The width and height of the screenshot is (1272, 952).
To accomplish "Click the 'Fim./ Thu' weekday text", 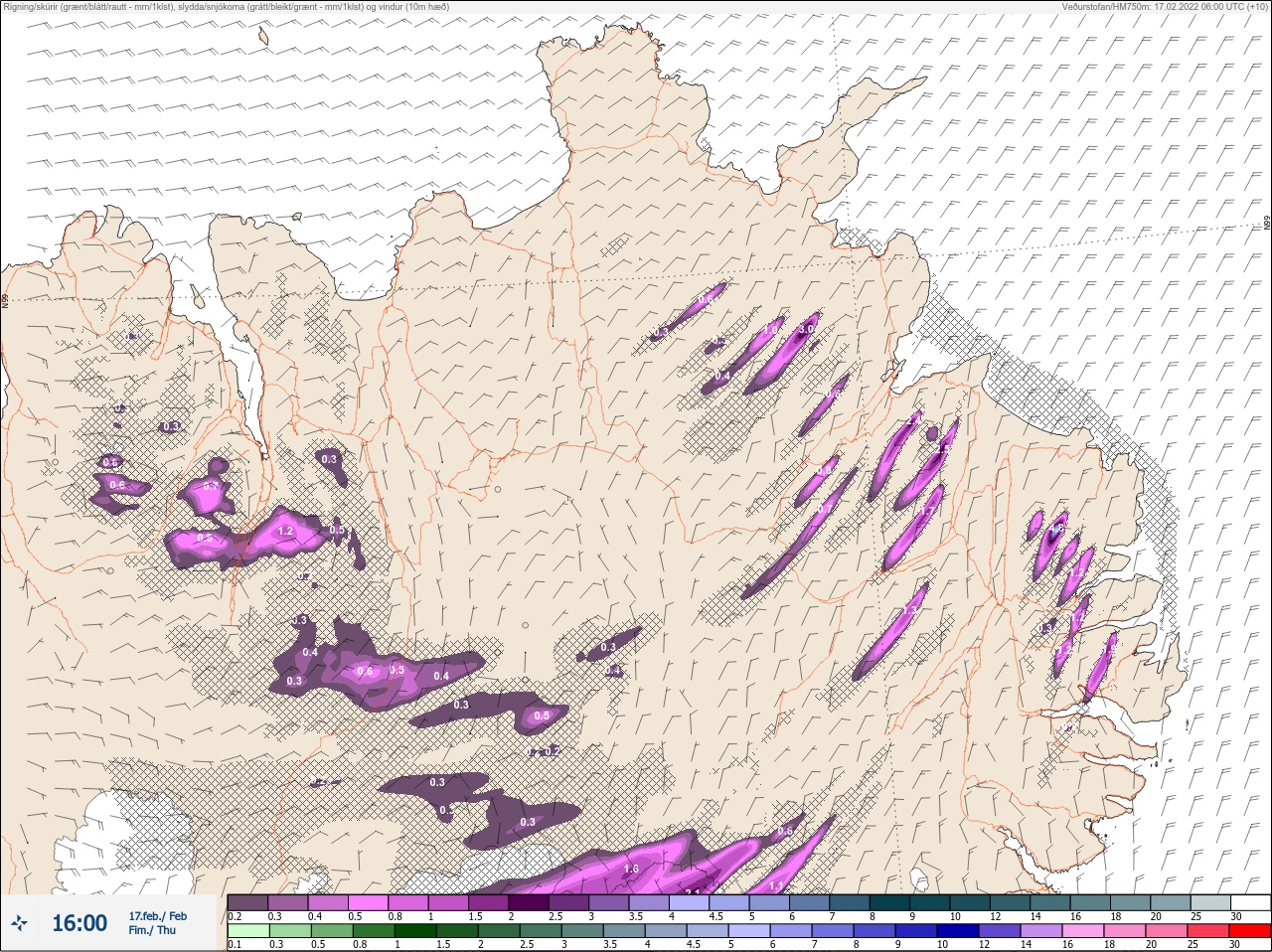I will coord(152,930).
